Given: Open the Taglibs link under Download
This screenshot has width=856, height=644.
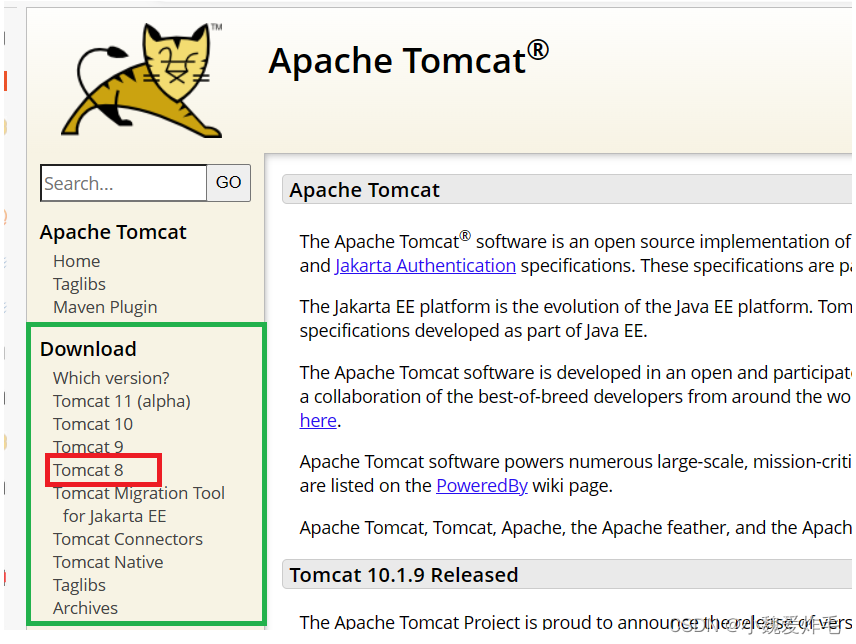Looking at the screenshot, I should tap(79, 585).
